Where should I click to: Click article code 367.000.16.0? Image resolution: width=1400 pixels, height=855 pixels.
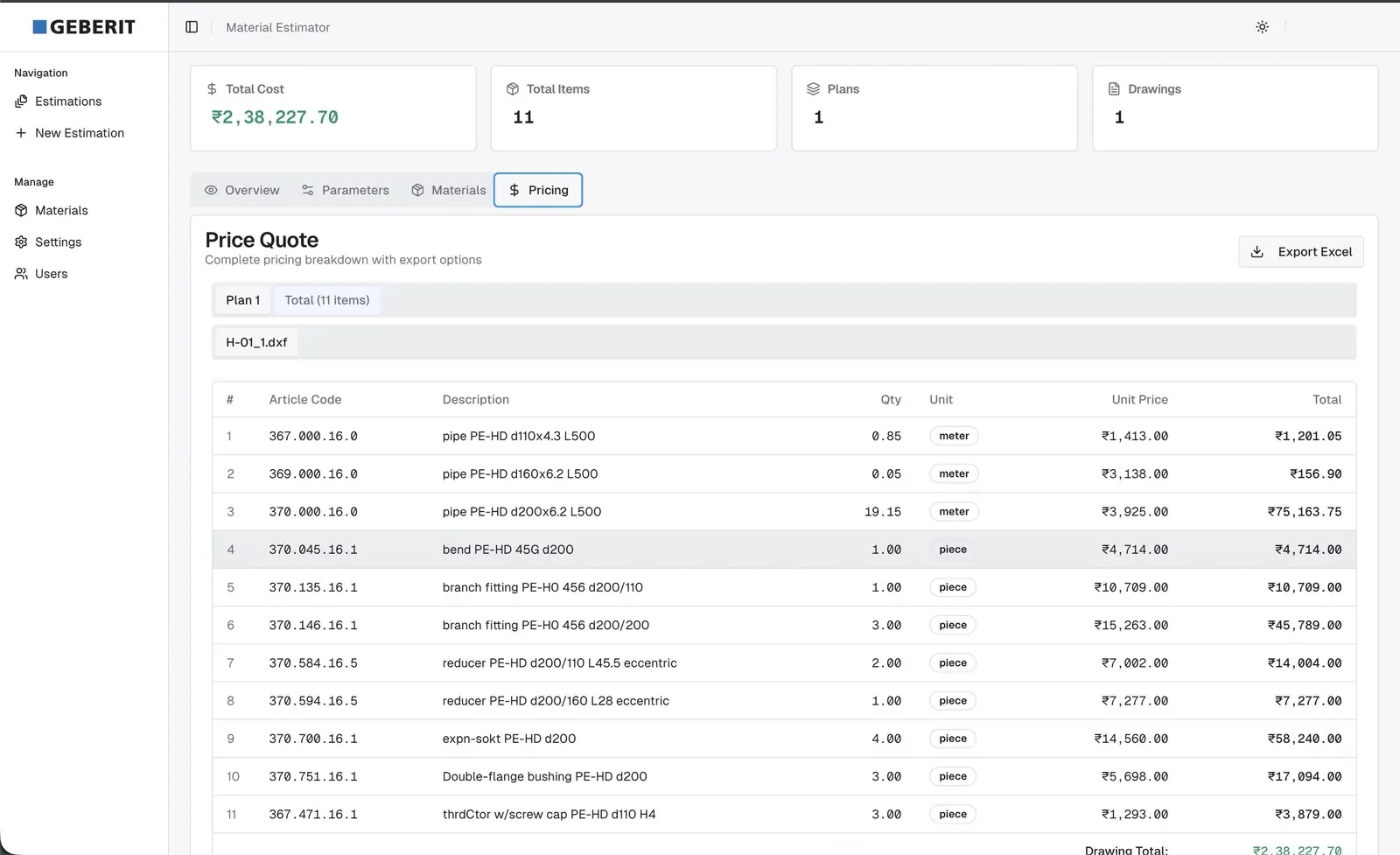tap(313, 436)
